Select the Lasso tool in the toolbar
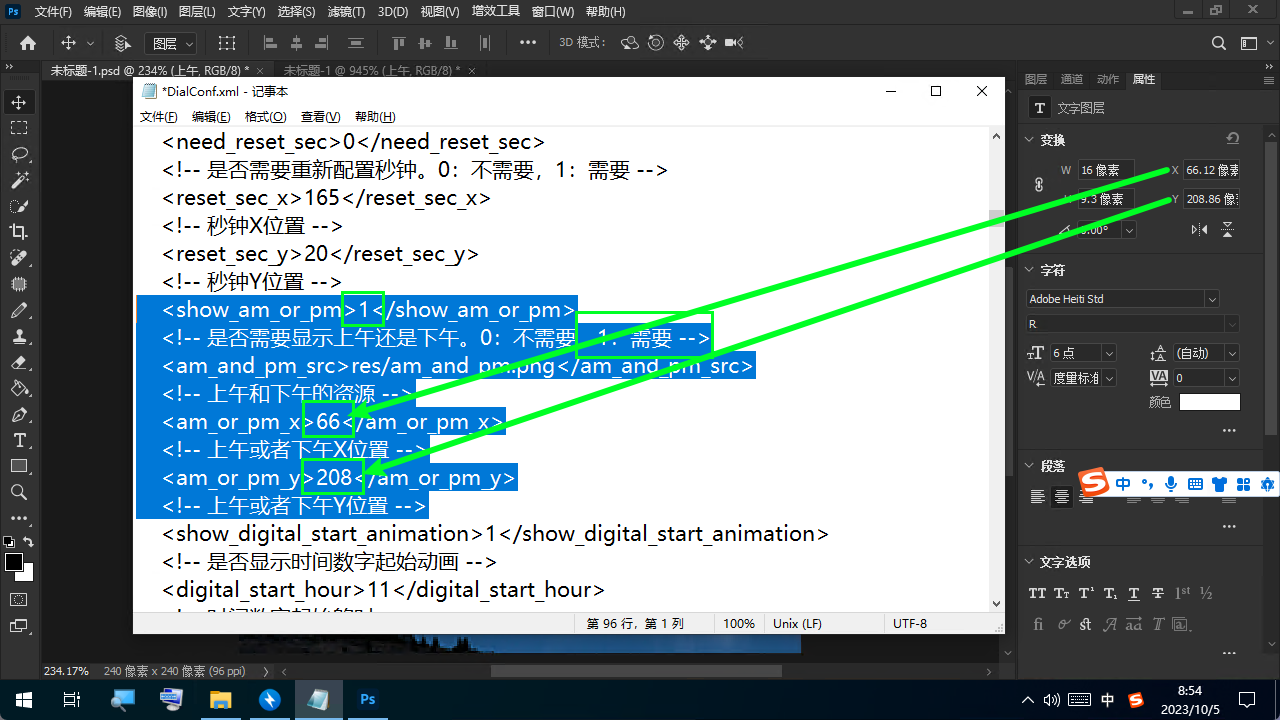The height and width of the screenshot is (720, 1280). (x=19, y=154)
